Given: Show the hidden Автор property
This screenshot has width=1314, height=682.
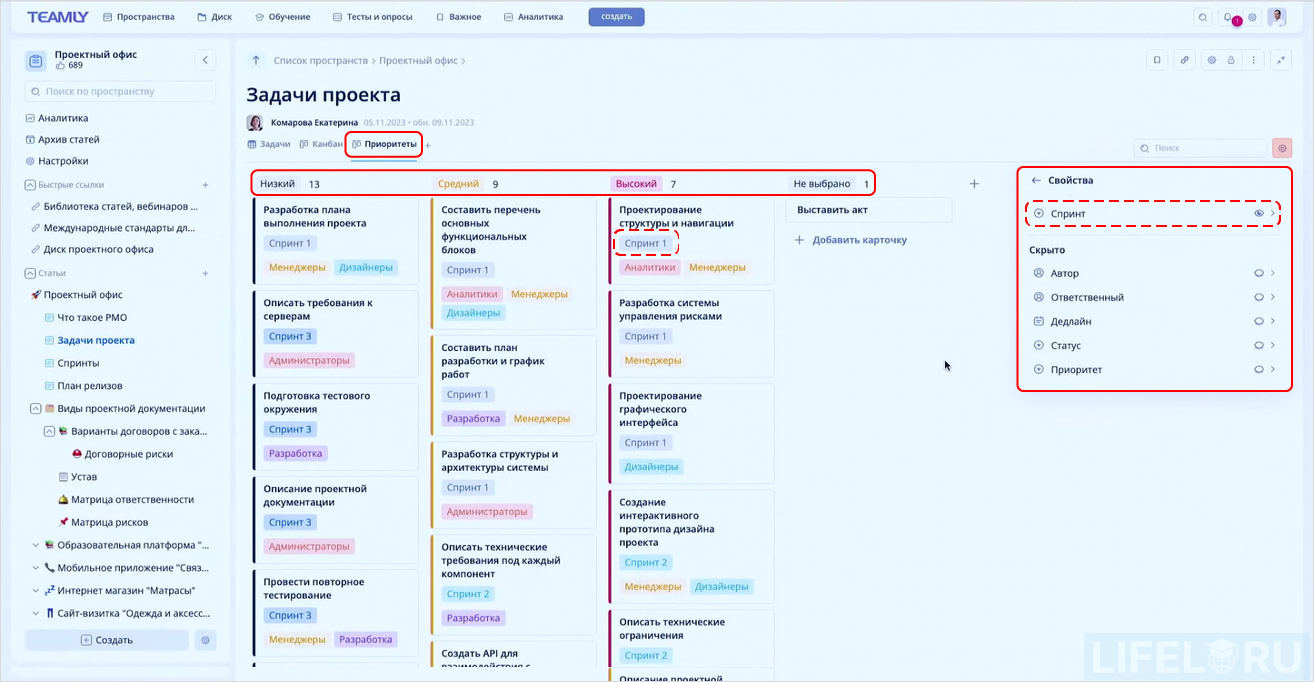Looking at the screenshot, I should click(x=1260, y=272).
